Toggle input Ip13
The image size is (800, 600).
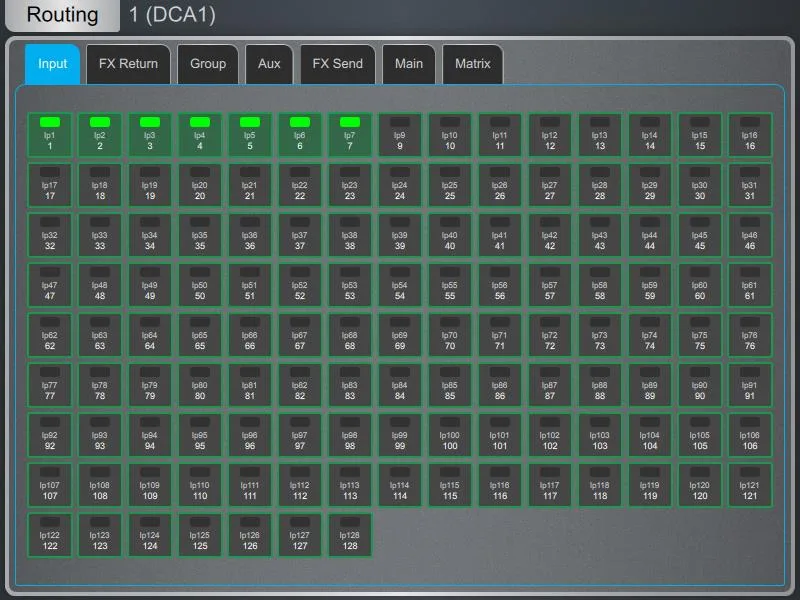[x=599, y=135]
